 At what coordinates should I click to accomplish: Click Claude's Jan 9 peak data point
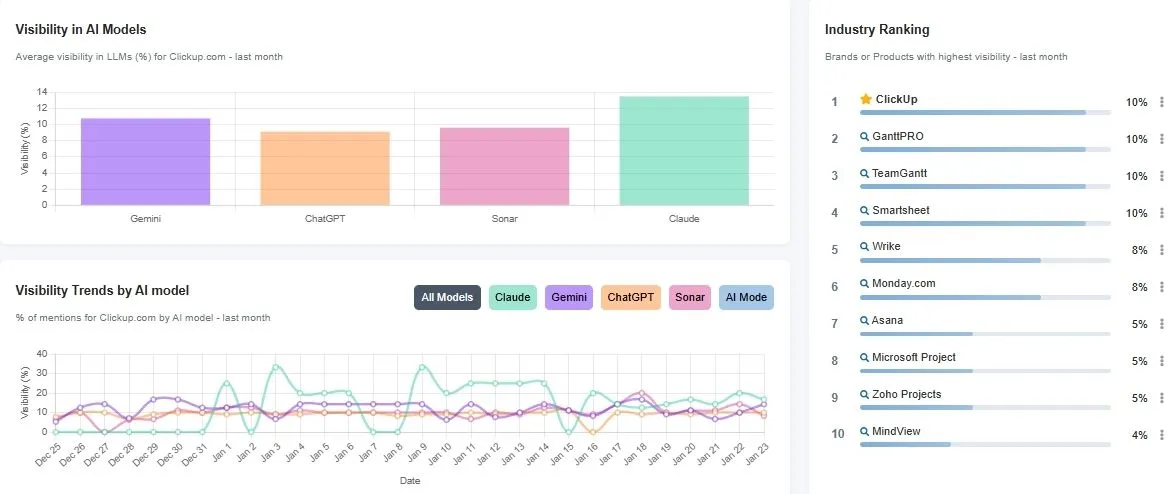[422, 367]
